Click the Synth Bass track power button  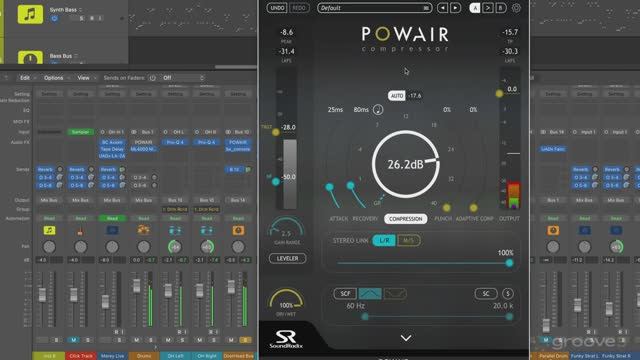[54, 18]
